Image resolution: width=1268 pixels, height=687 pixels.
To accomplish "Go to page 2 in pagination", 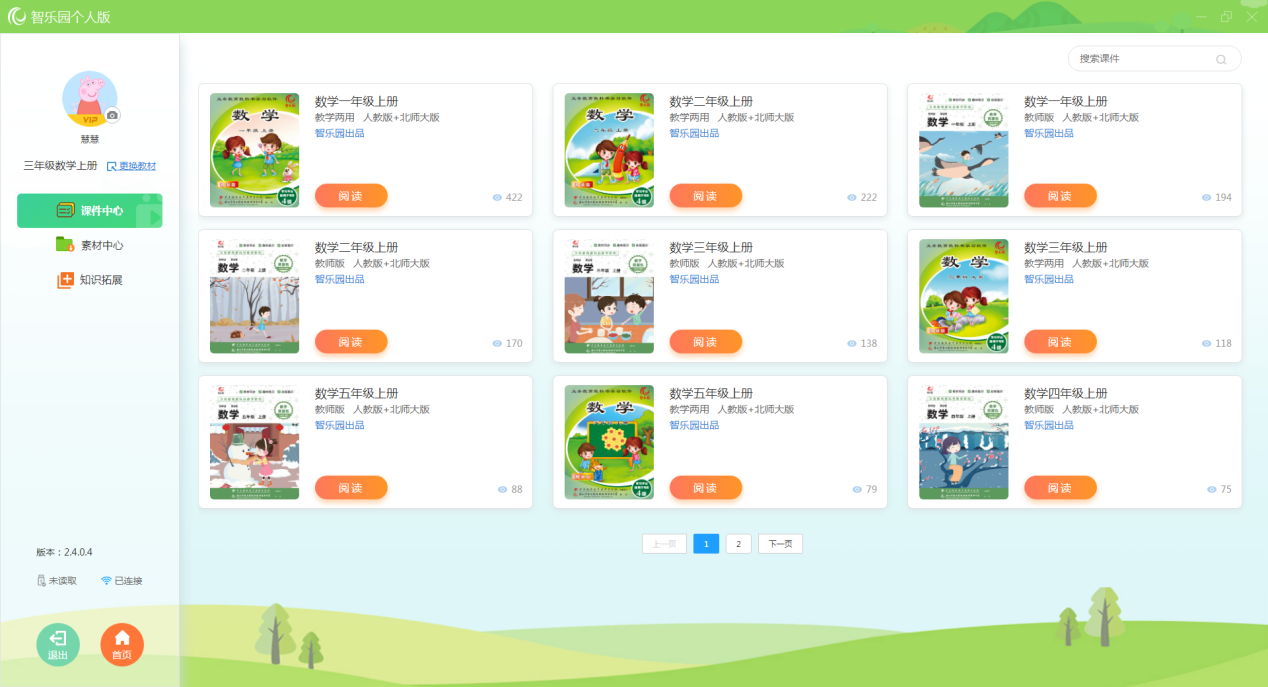I will 738,544.
